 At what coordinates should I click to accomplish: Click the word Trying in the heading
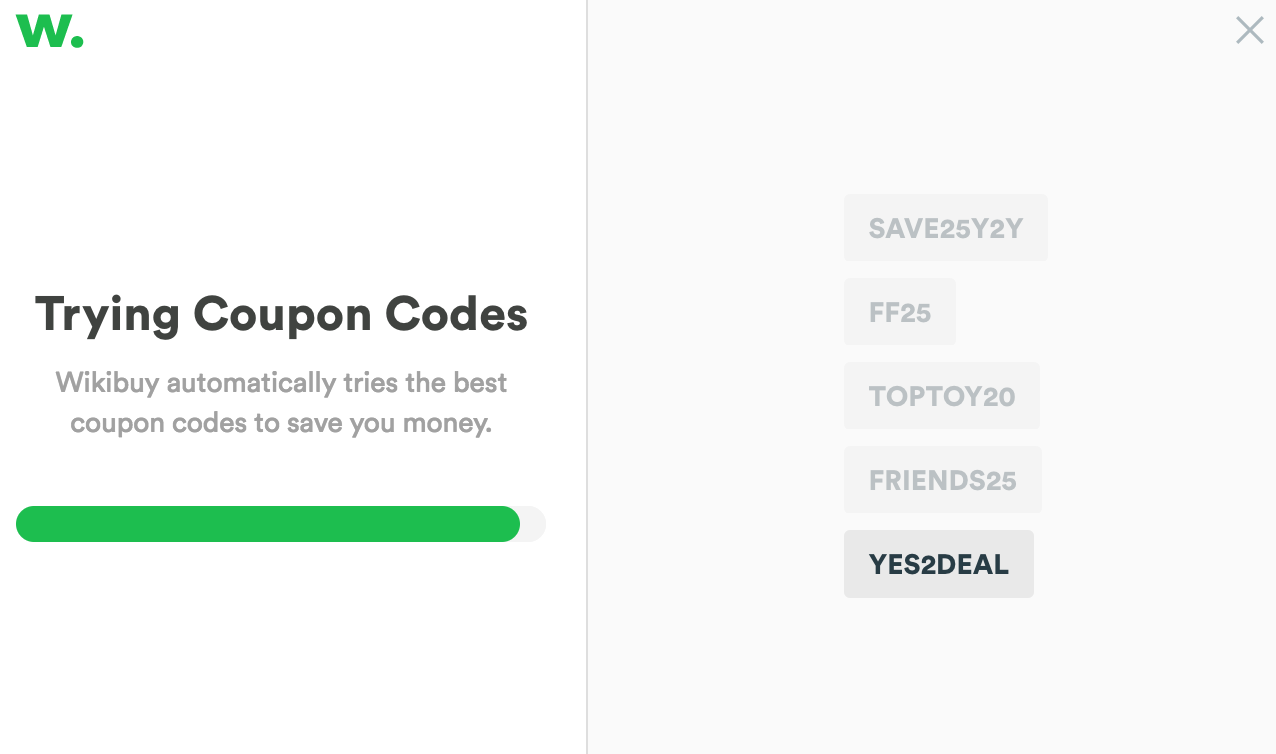pos(108,316)
